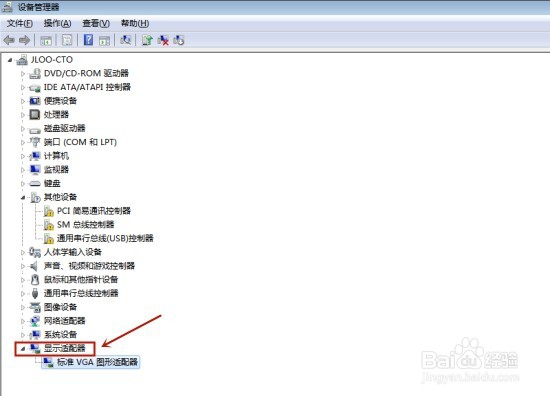Screen dimensions: 550x396
Task: Select 通用串行总线(USB)控制器 device under 其他设备
Action: coord(105,239)
